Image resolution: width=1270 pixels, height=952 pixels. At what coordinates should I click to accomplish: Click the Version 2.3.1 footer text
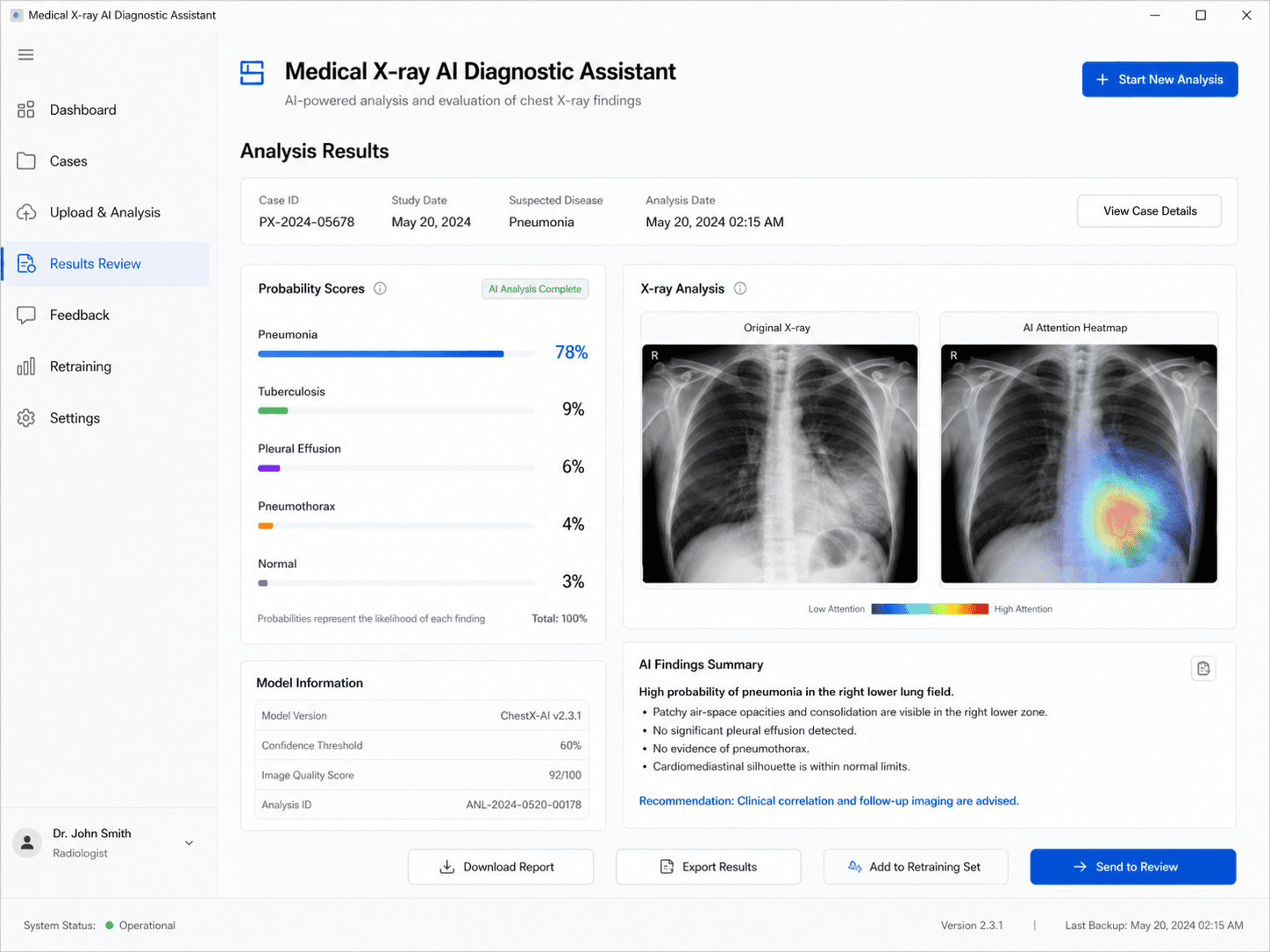[x=972, y=926]
